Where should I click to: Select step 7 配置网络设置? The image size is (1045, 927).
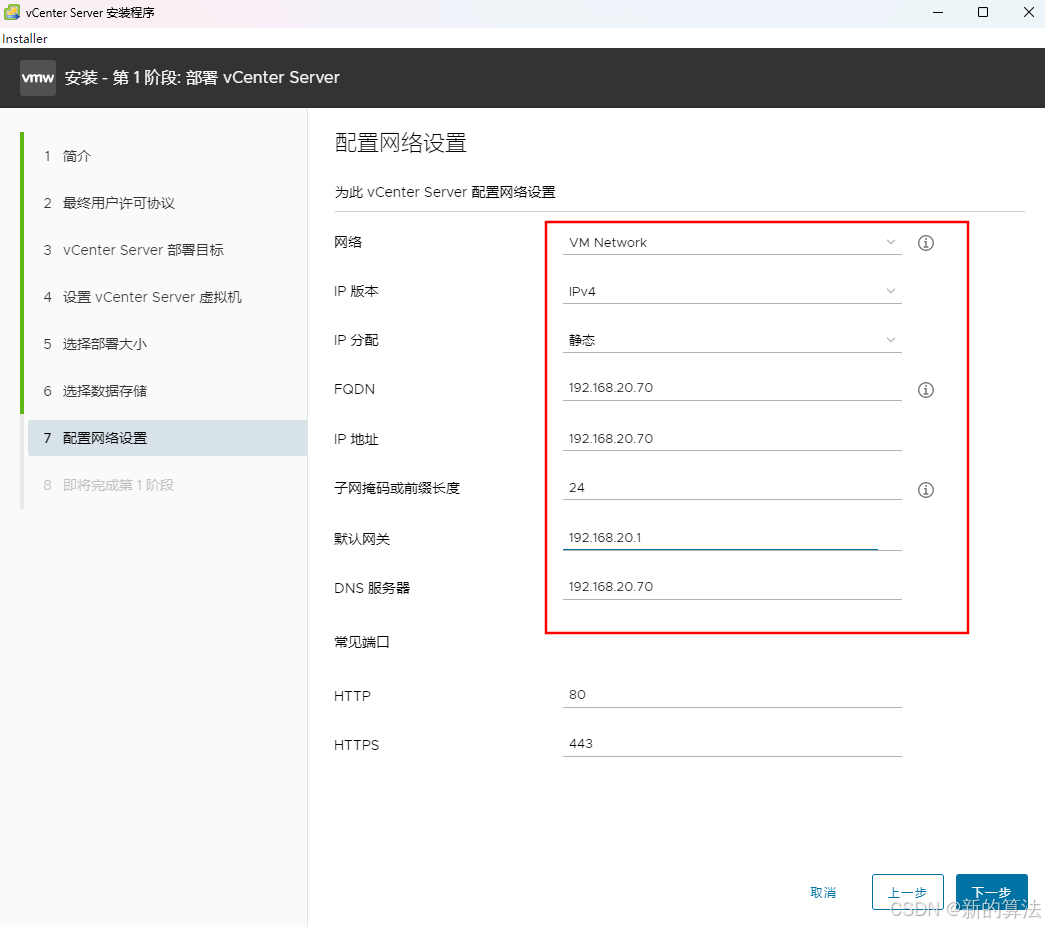pyautogui.click(x=167, y=438)
